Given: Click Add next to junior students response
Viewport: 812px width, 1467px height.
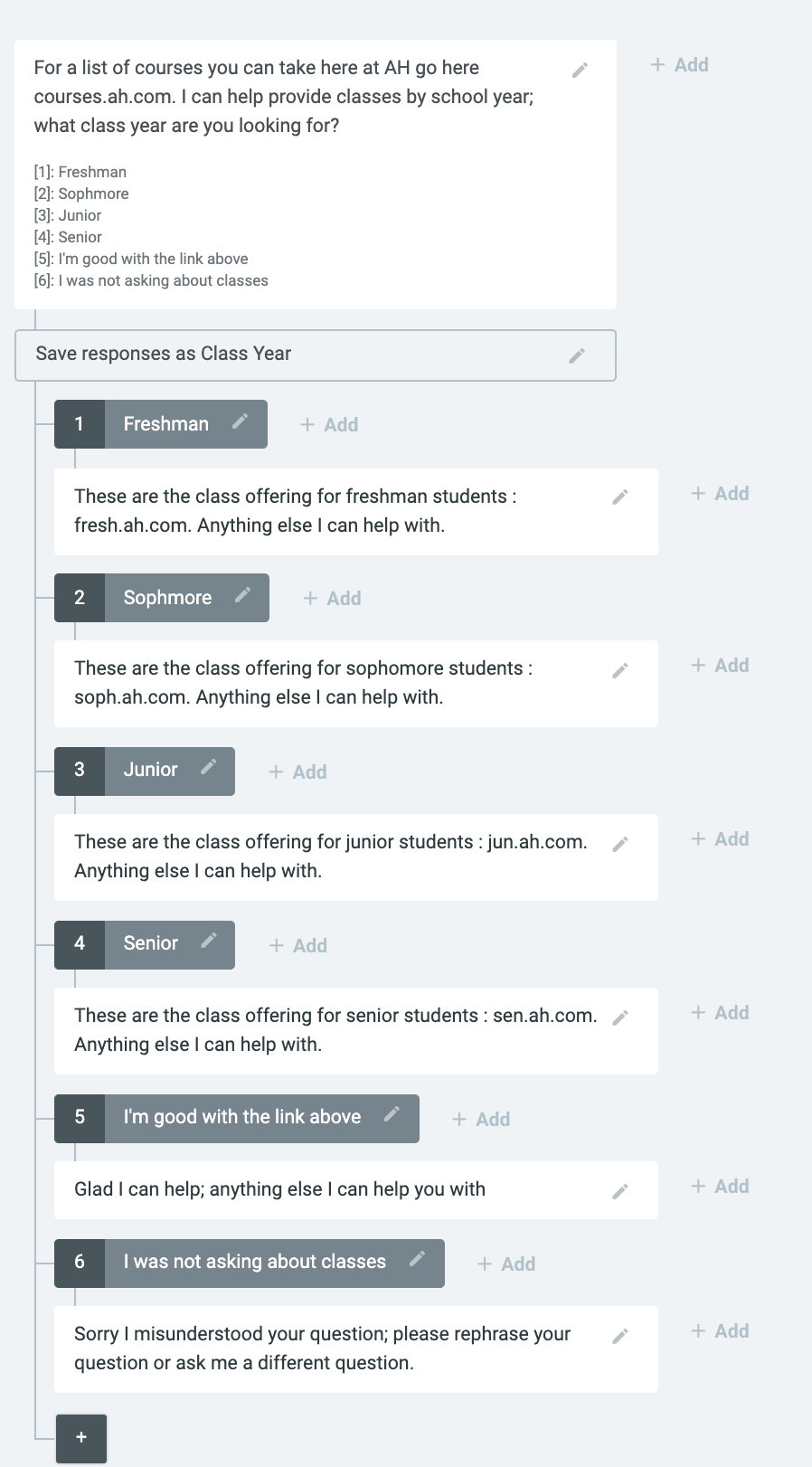Looking at the screenshot, I should pyautogui.click(x=720, y=839).
